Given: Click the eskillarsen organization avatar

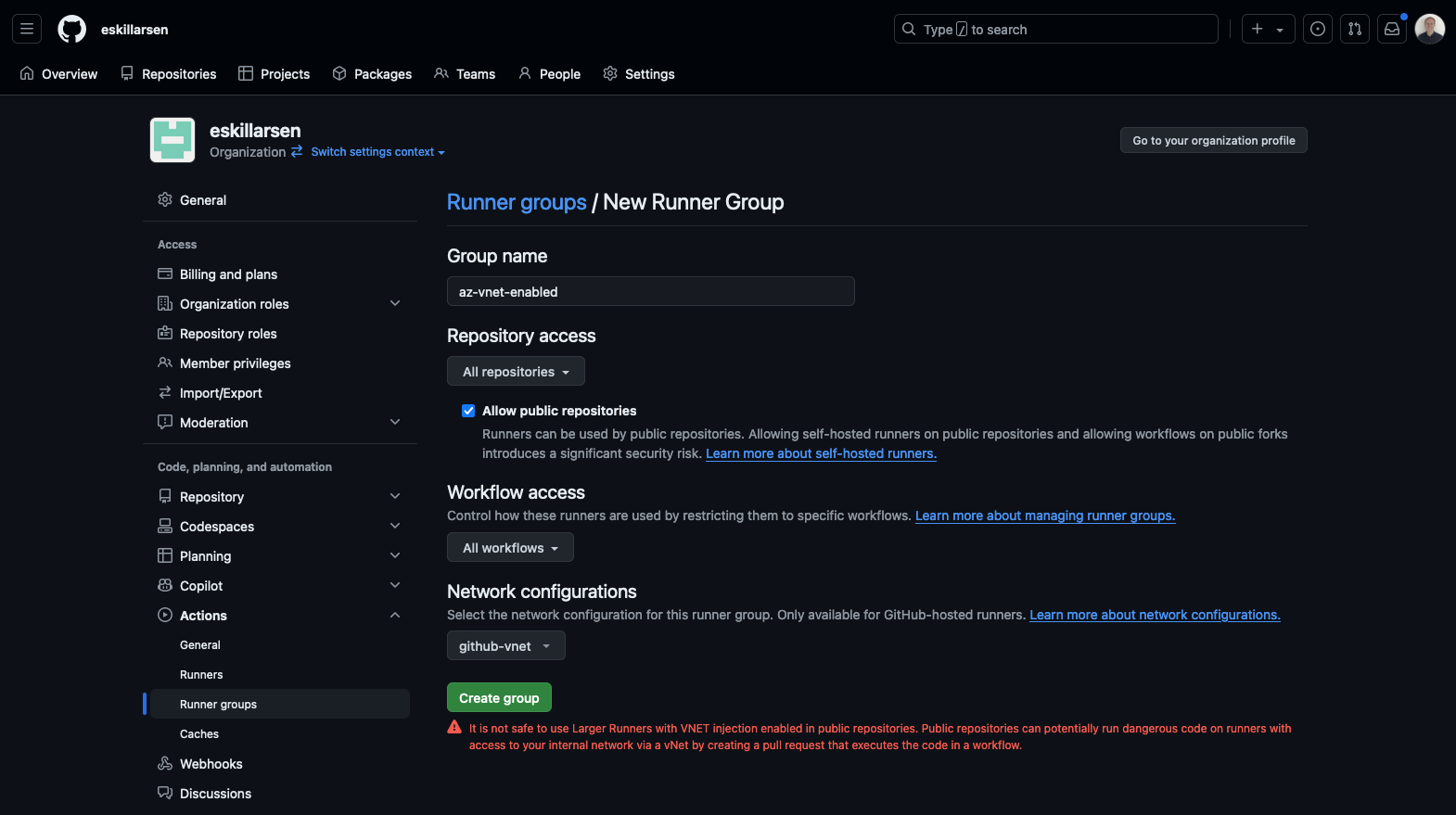Looking at the screenshot, I should (x=172, y=140).
